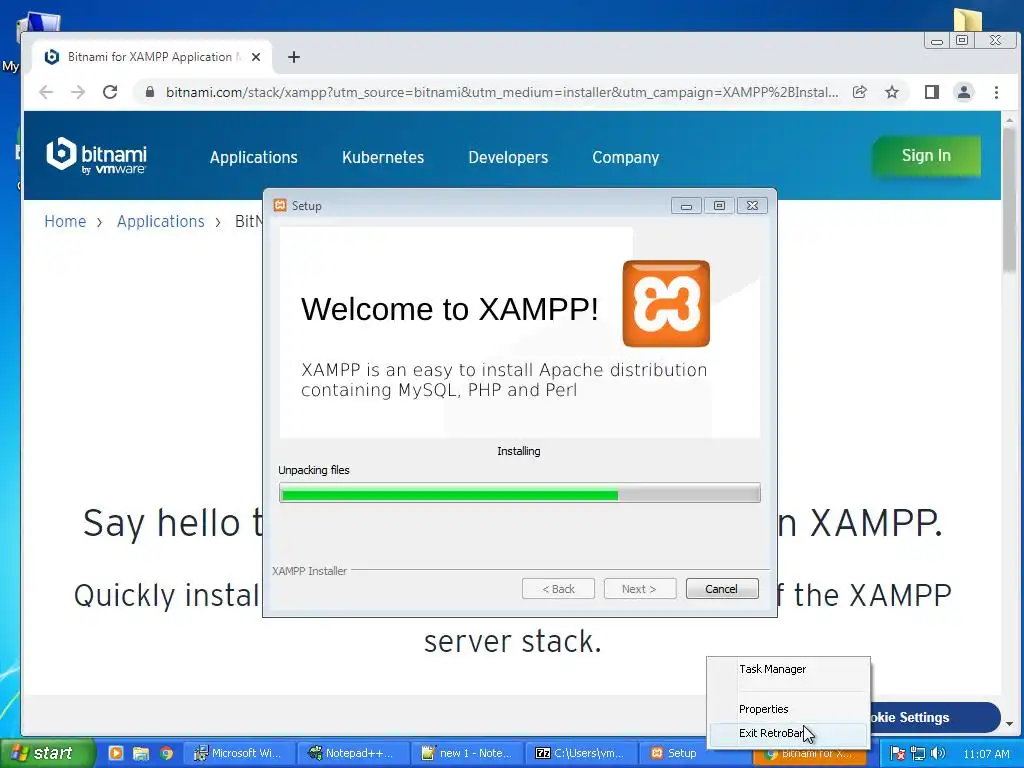
Task: Click the action center flag tray icon
Action: click(898, 754)
